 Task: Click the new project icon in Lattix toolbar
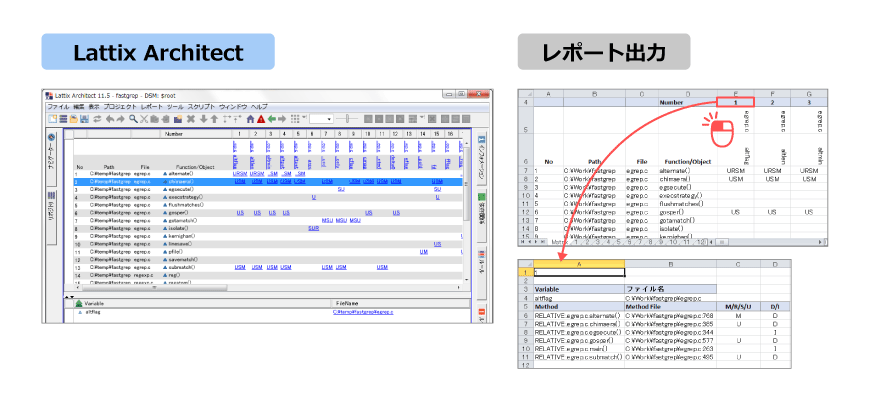[53, 119]
